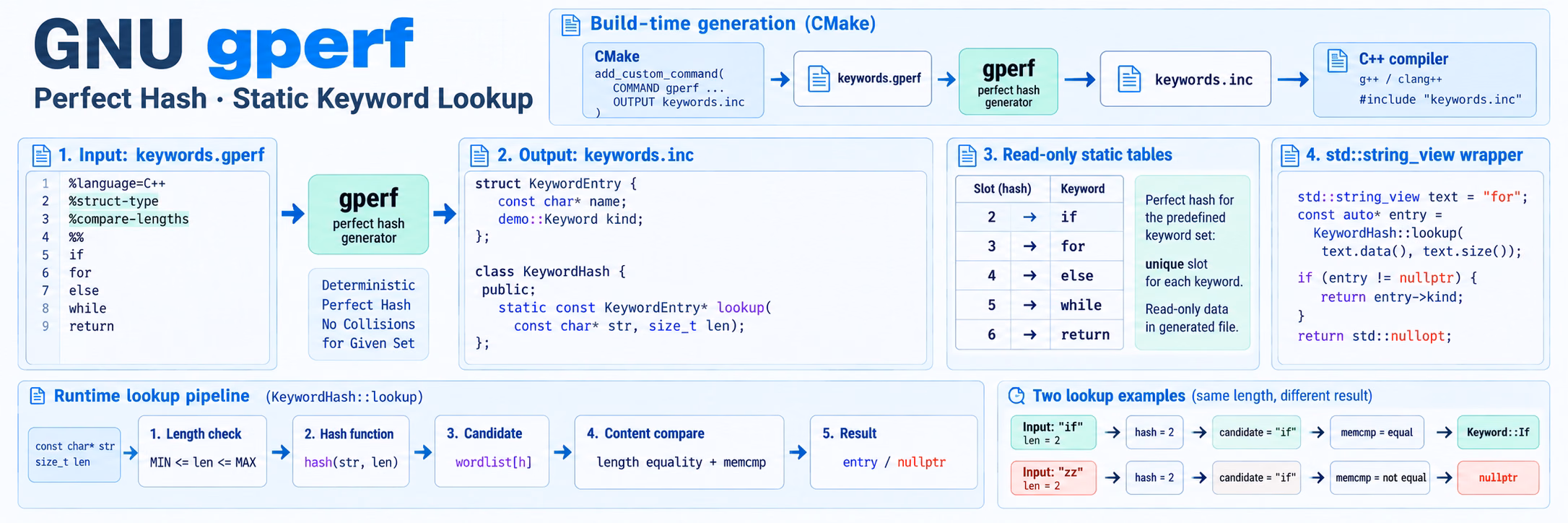
Task: Select the '2. Hash function' pipeline step
Action: 351,452
